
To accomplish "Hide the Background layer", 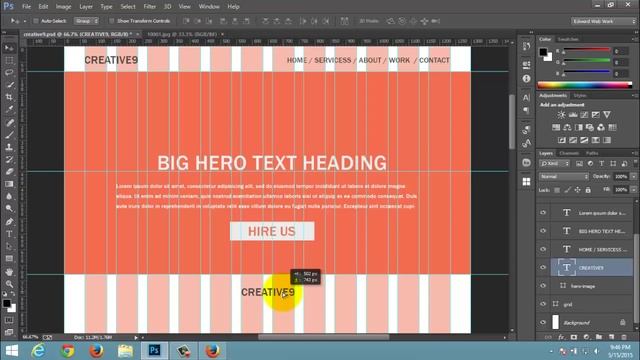I will pos(543,322).
